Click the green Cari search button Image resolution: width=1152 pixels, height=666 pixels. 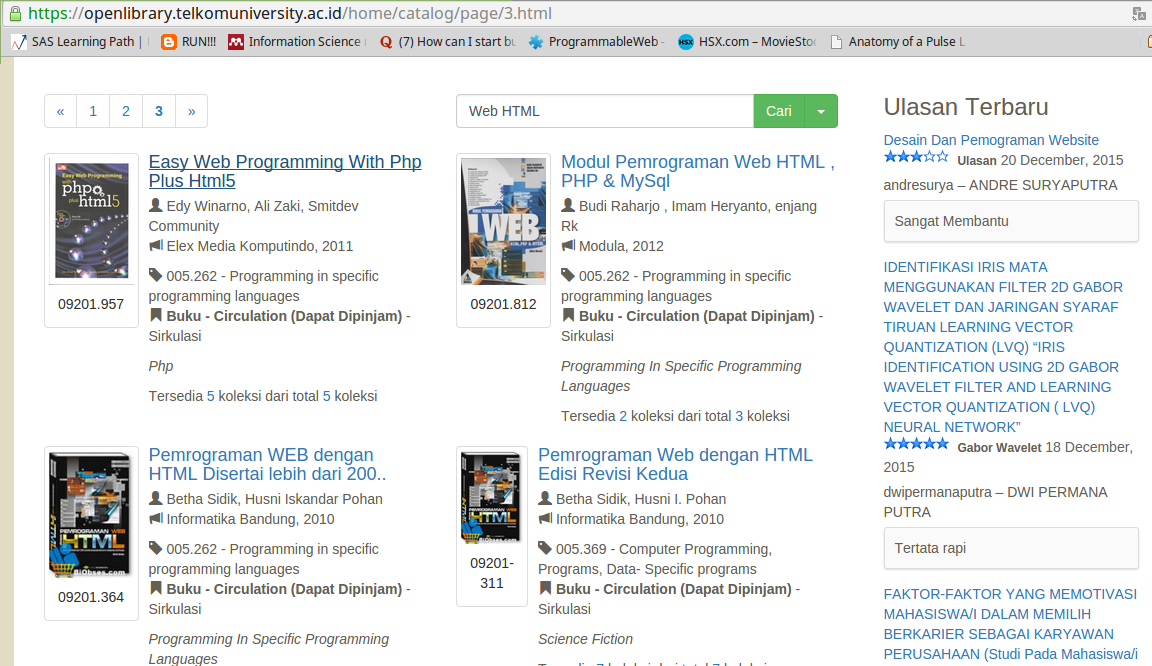779,111
